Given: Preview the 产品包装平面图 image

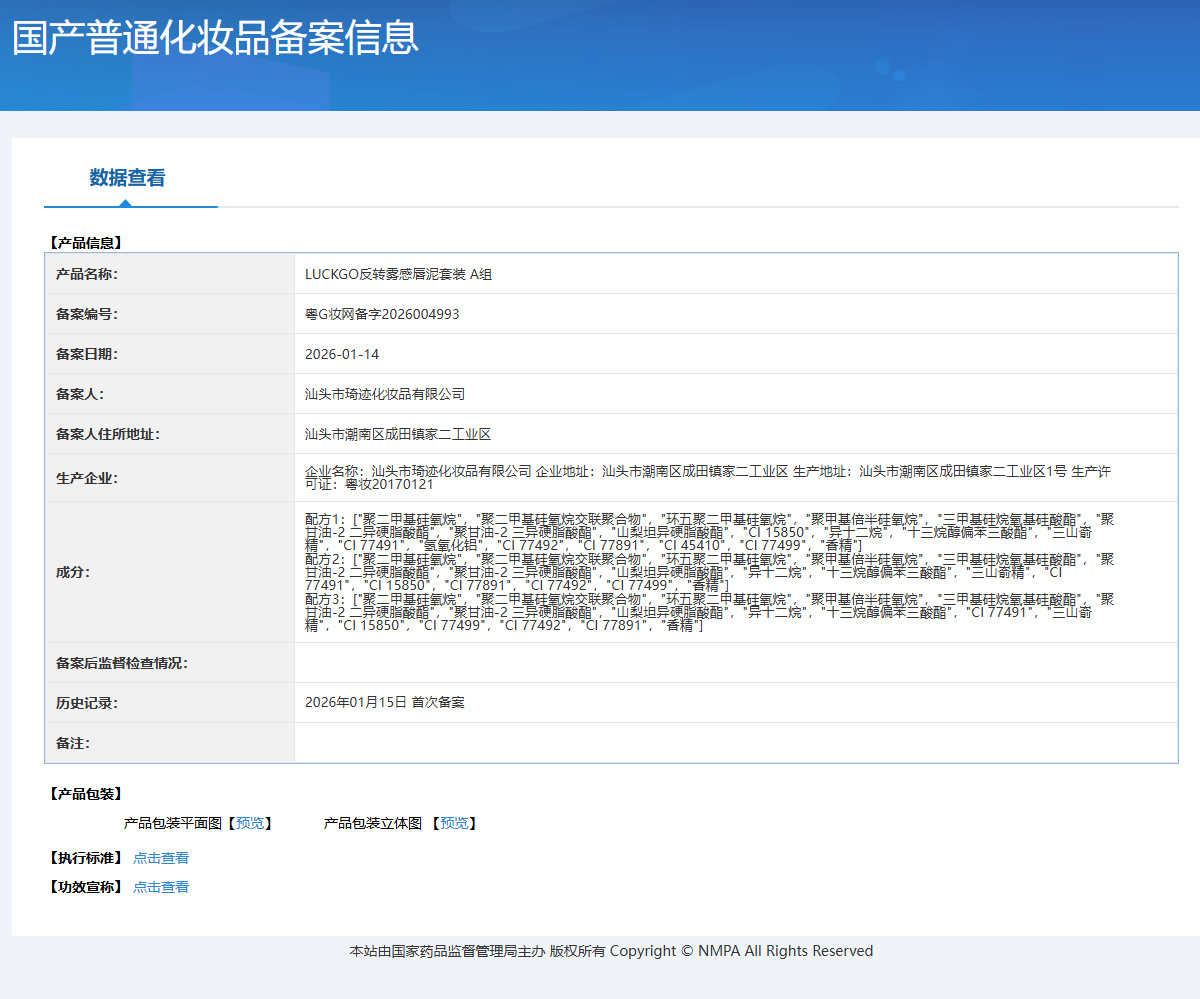Looking at the screenshot, I should point(251,823).
